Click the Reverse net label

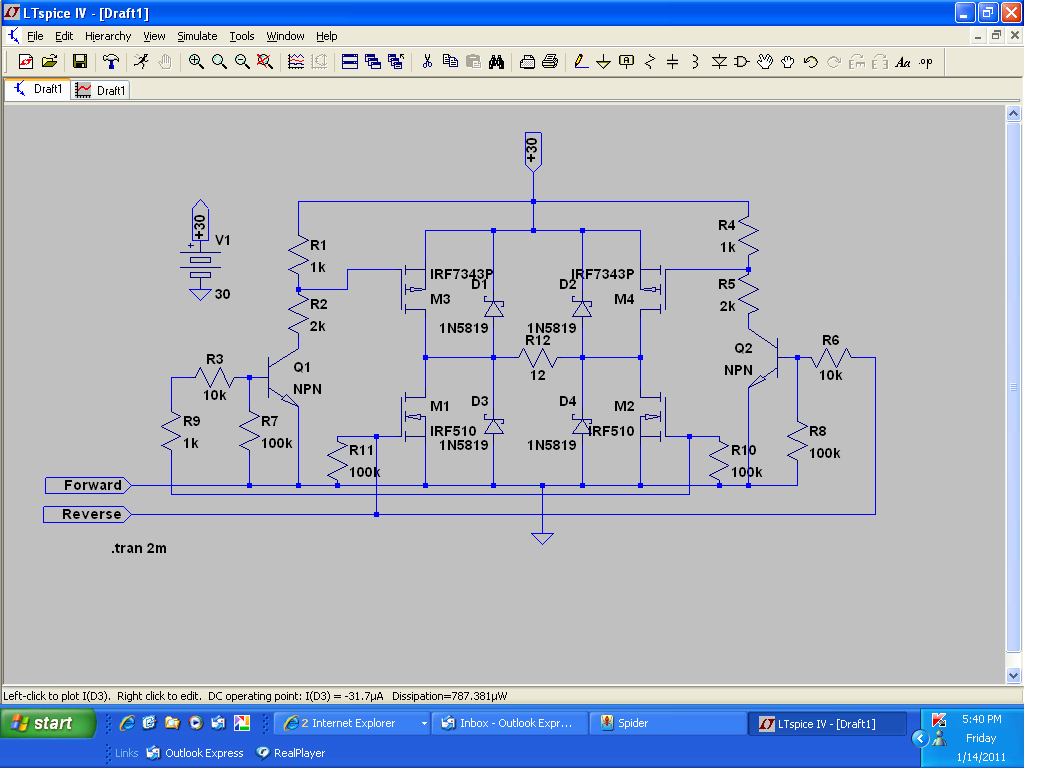[87, 514]
